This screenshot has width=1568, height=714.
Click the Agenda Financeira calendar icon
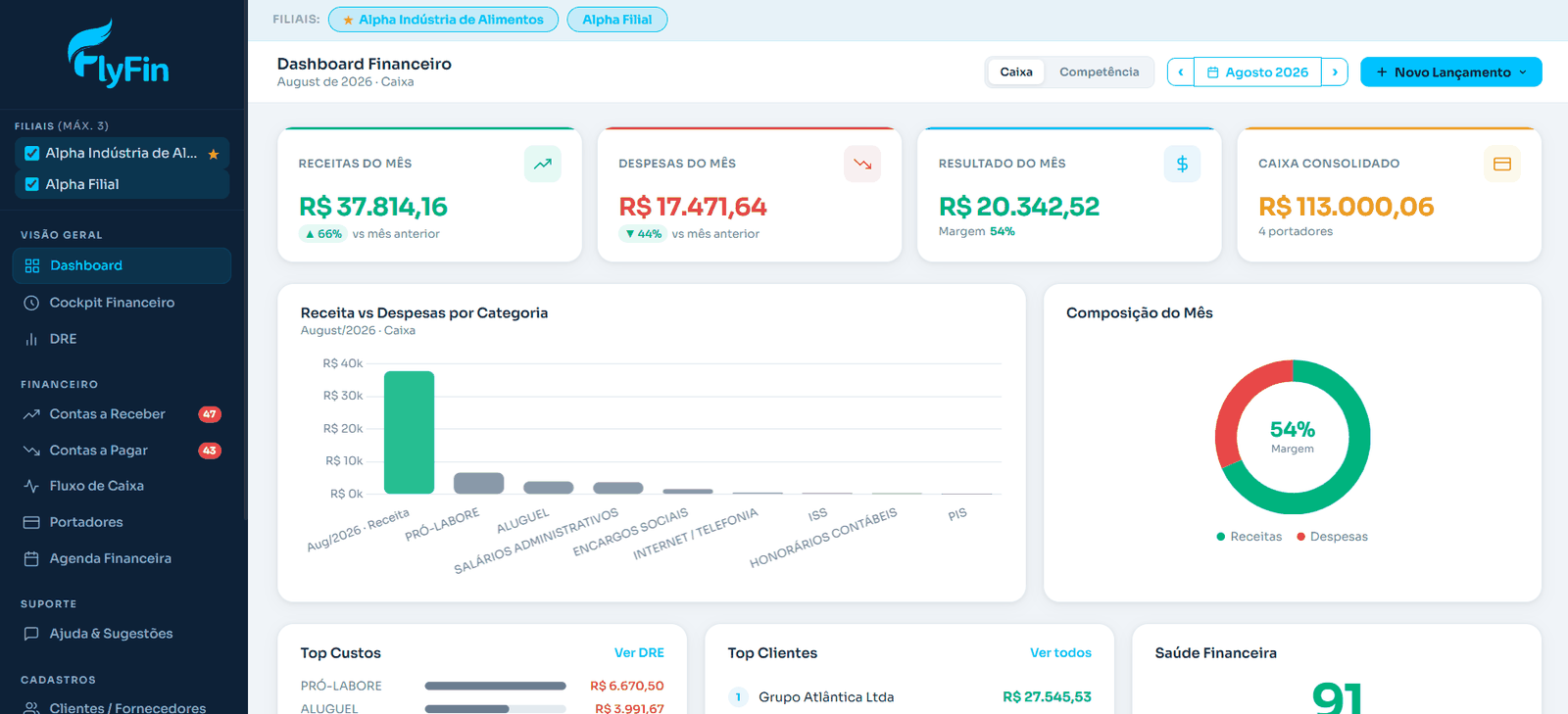[31, 558]
